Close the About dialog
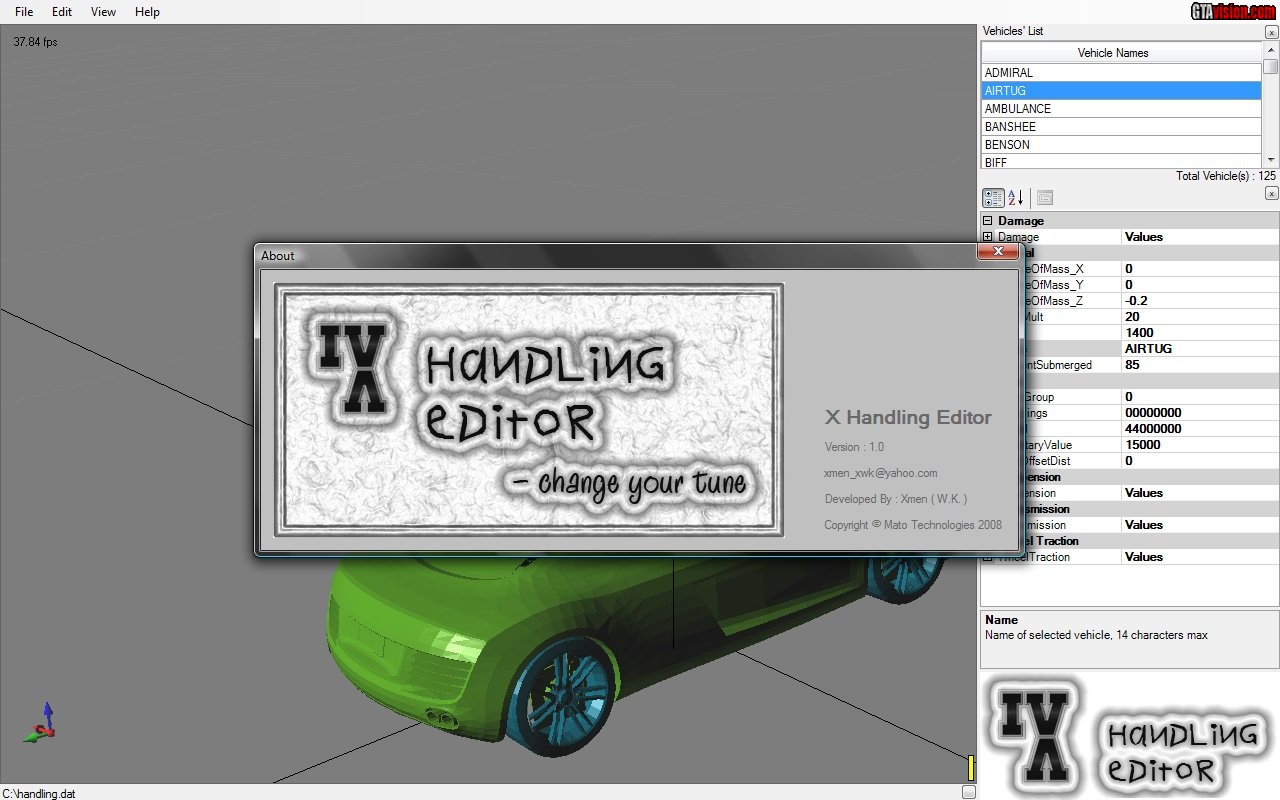 coord(998,252)
